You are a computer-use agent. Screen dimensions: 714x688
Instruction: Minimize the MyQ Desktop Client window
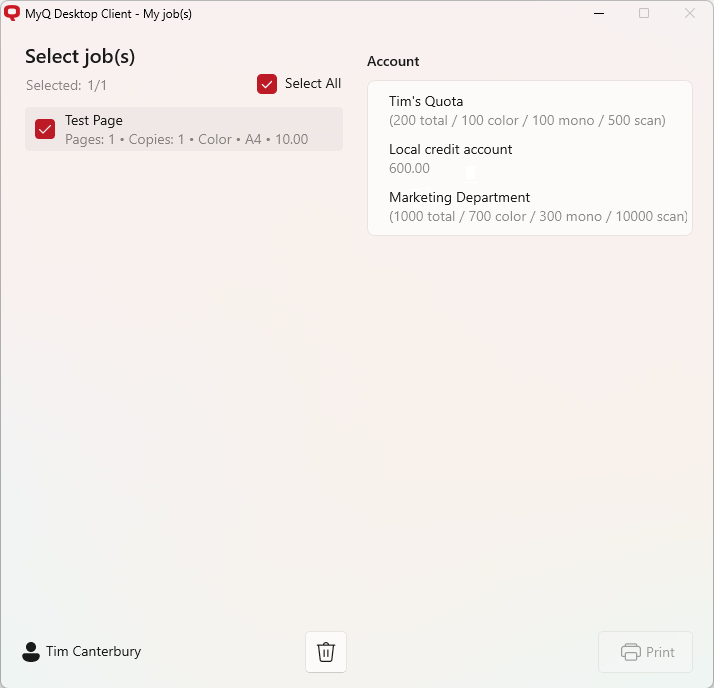pos(599,14)
